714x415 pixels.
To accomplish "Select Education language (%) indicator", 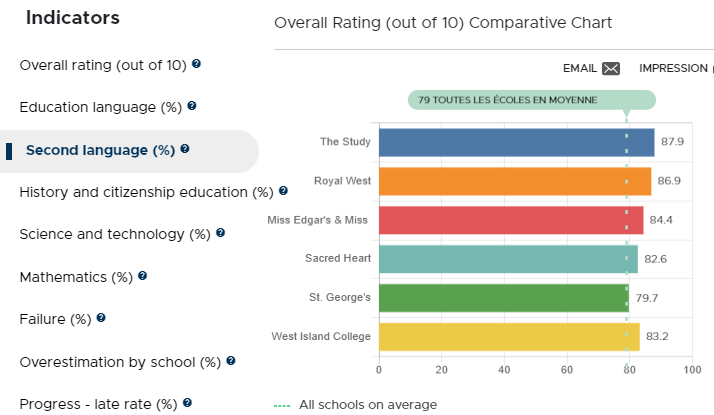I will [101, 108].
